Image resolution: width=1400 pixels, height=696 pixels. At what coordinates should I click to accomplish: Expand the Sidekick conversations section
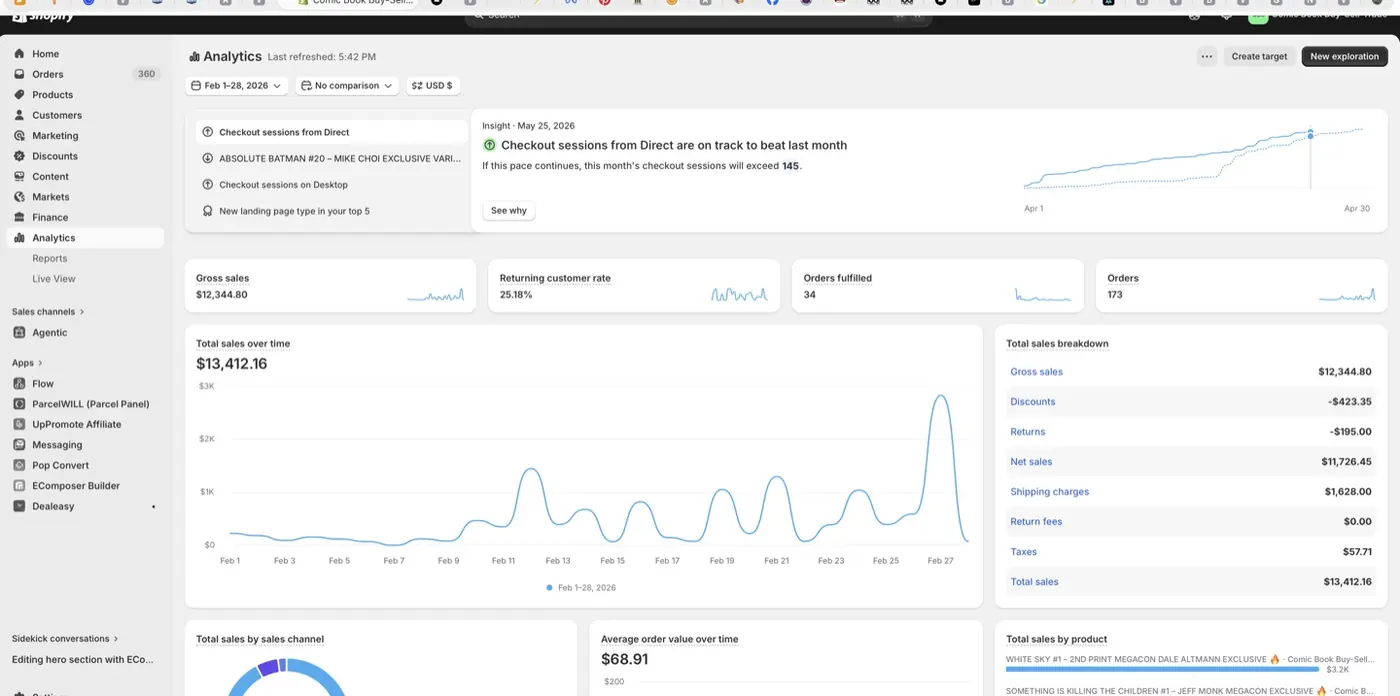click(65, 638)
